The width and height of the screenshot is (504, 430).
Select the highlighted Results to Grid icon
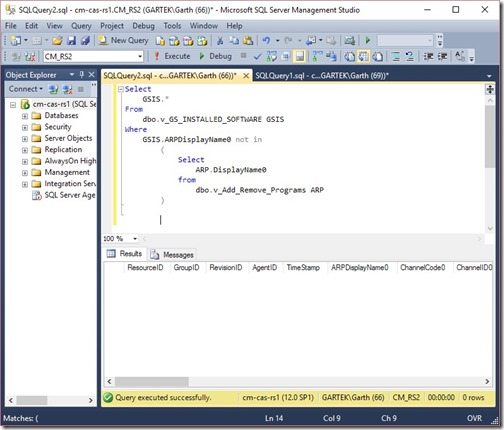pyautogui.click(x=363, y=57)
